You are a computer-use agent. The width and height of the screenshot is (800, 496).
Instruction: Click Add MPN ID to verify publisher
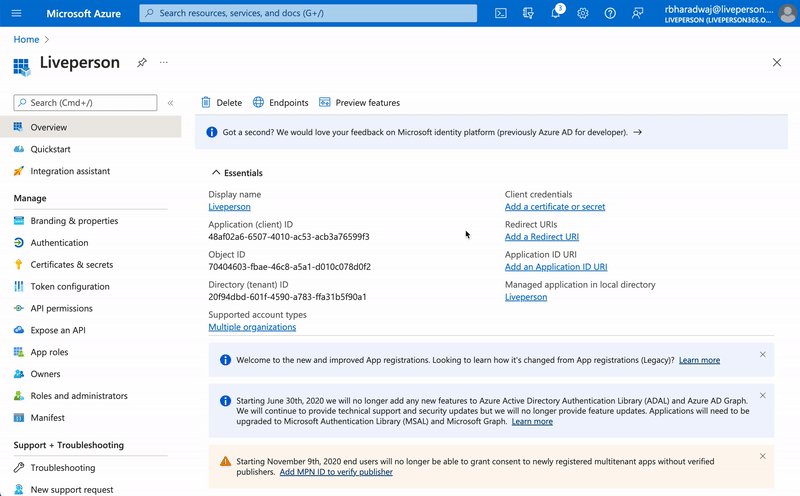(x=336, y=472)
